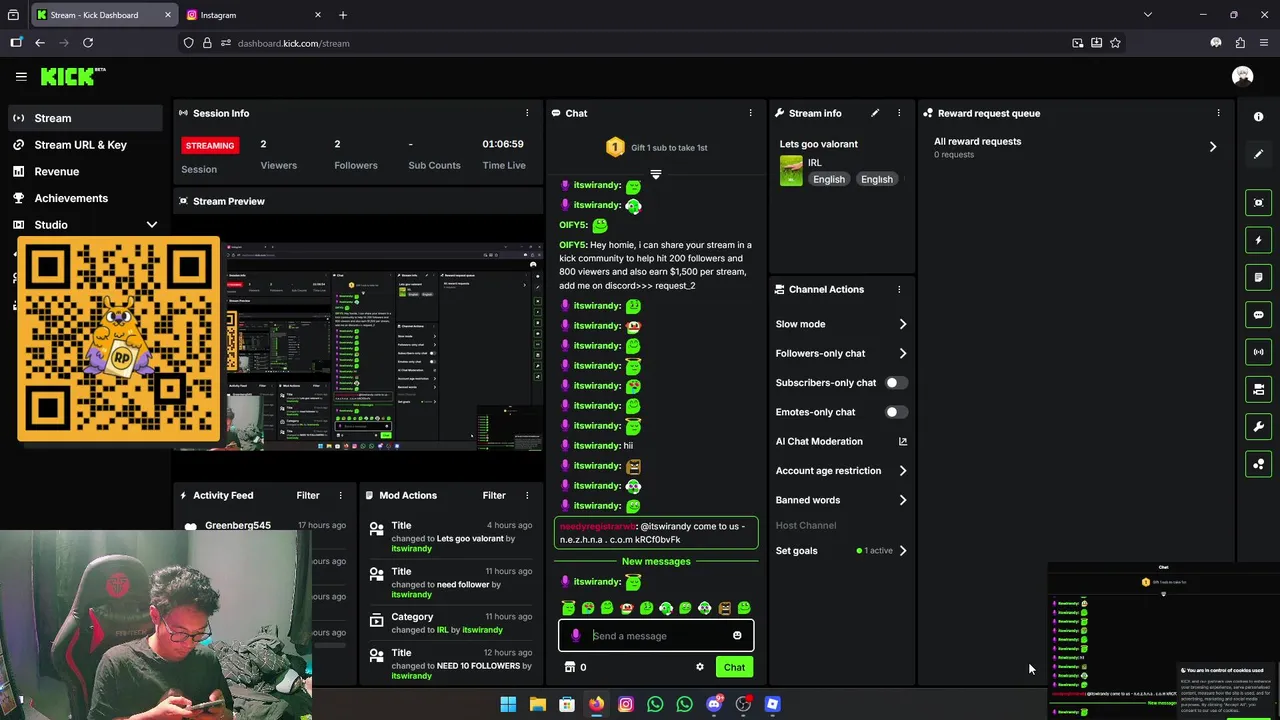The width and height of the screenshot is (1280, 720).
Task: Open All reward requests chevron
Action: point(1213,147)
